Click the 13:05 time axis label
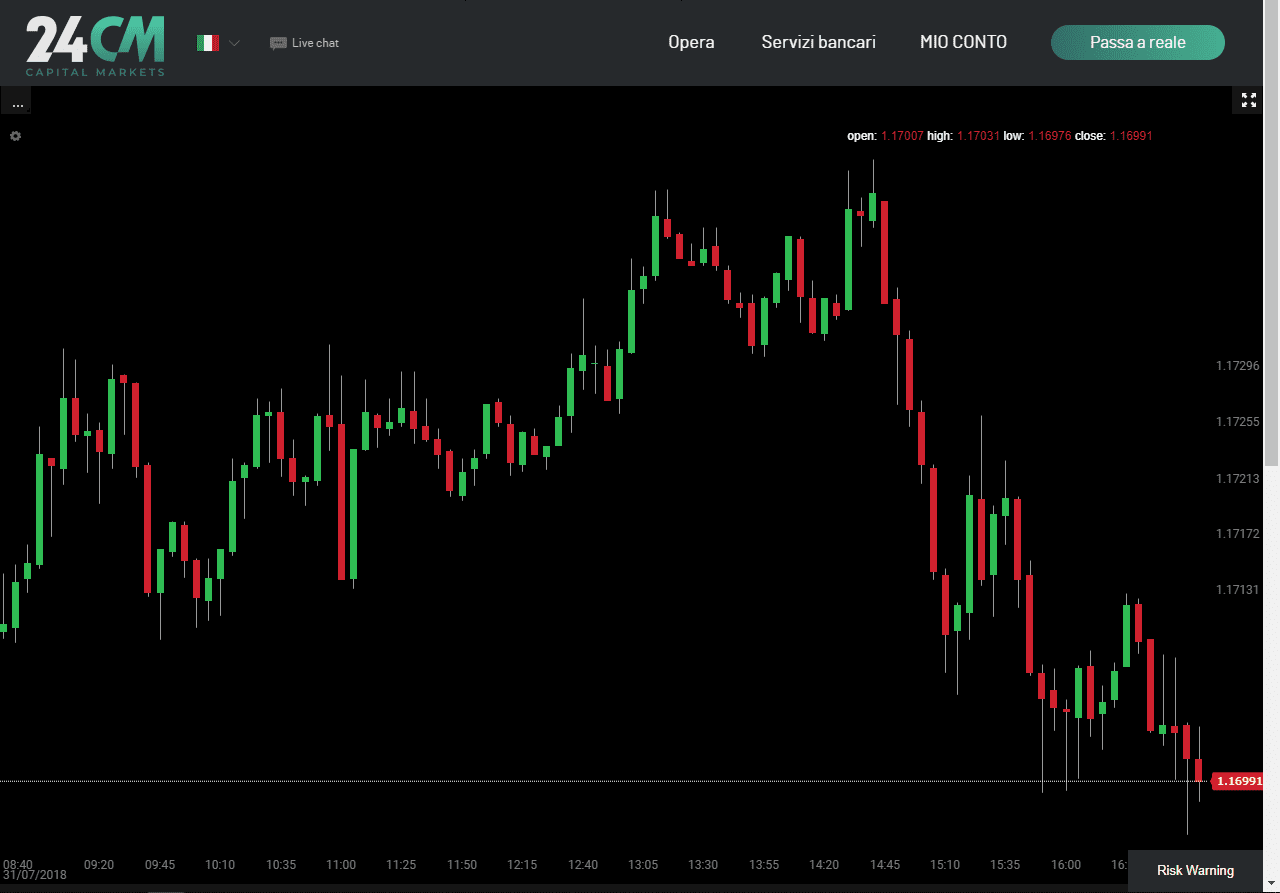The height and width of the screenshot is (893, 1280). coord(643,864)
